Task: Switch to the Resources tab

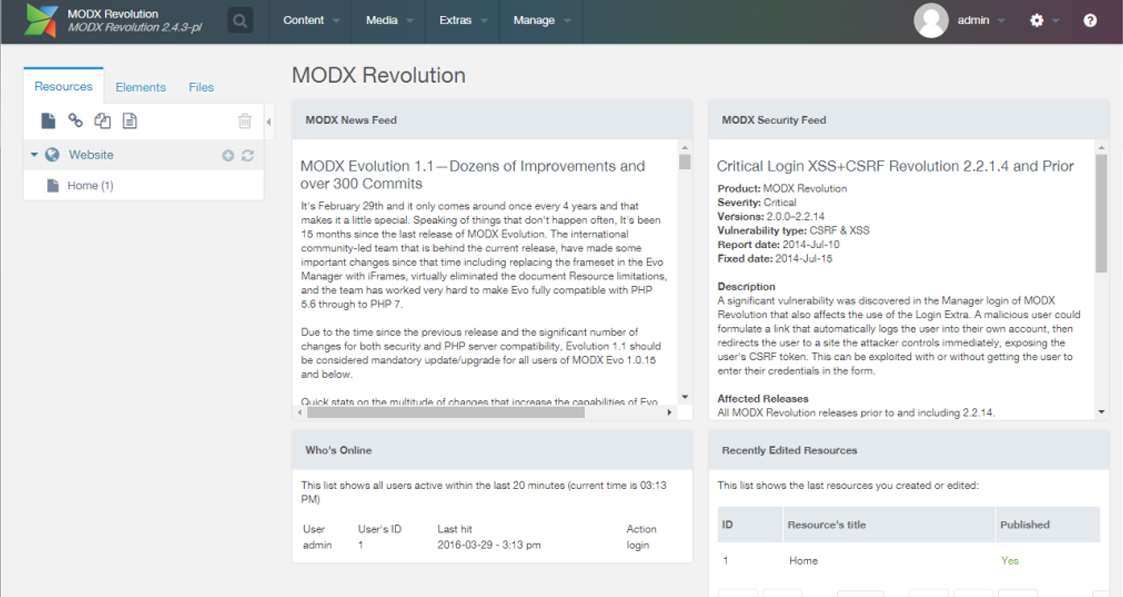Action: [64, 86]
